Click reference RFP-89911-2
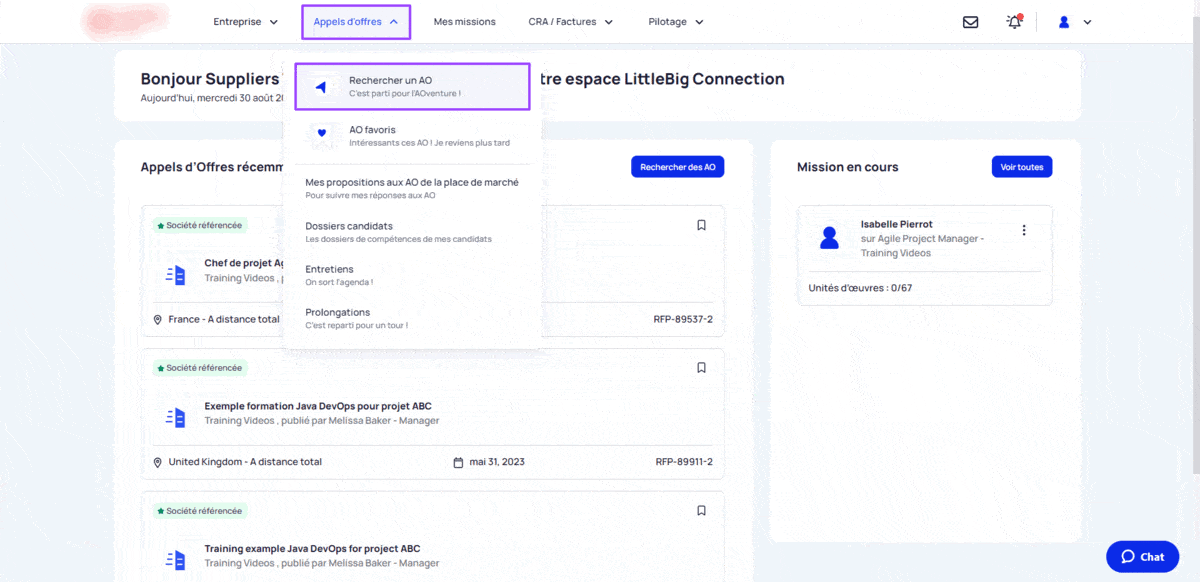Image resolution: width=1200 pixels, height=582 pixels. pyautogui.click(x=684, y=462)
